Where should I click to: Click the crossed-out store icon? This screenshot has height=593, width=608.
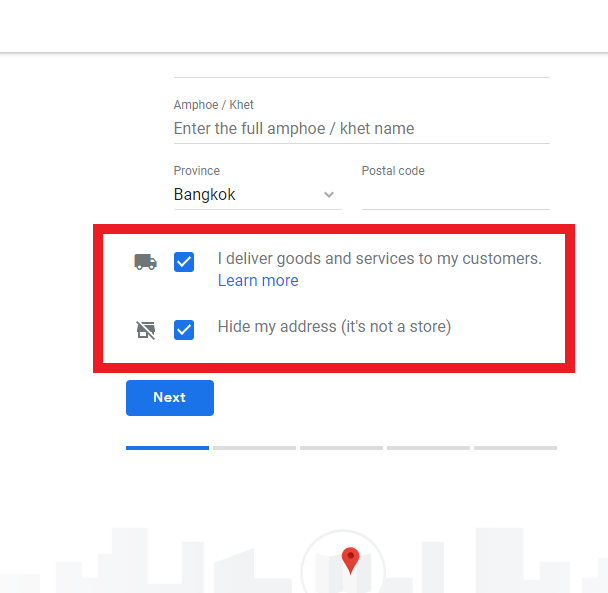[x=146, y=330]
